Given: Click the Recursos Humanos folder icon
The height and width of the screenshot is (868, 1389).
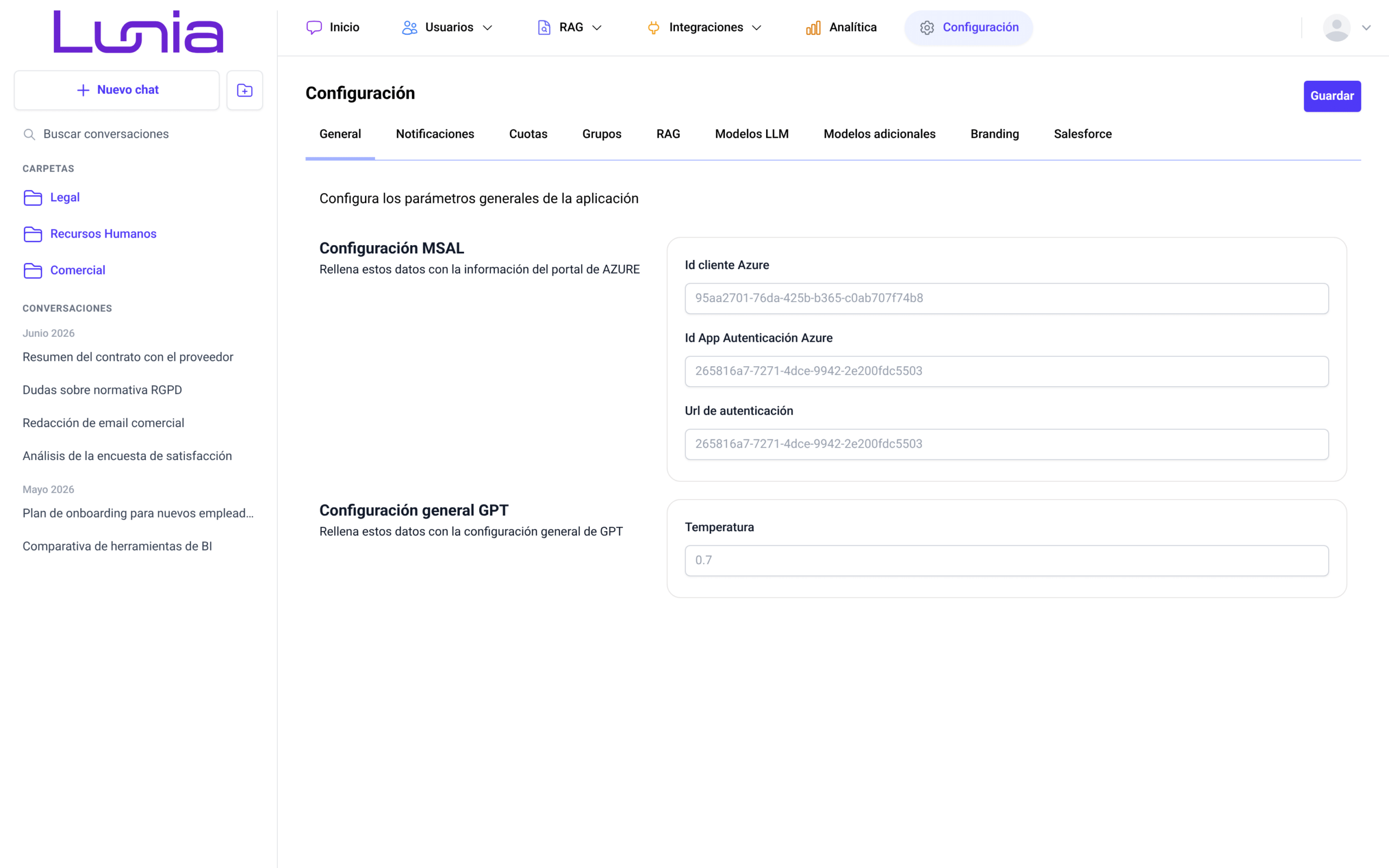Looking at the screenshot, I should coord(33,234).
